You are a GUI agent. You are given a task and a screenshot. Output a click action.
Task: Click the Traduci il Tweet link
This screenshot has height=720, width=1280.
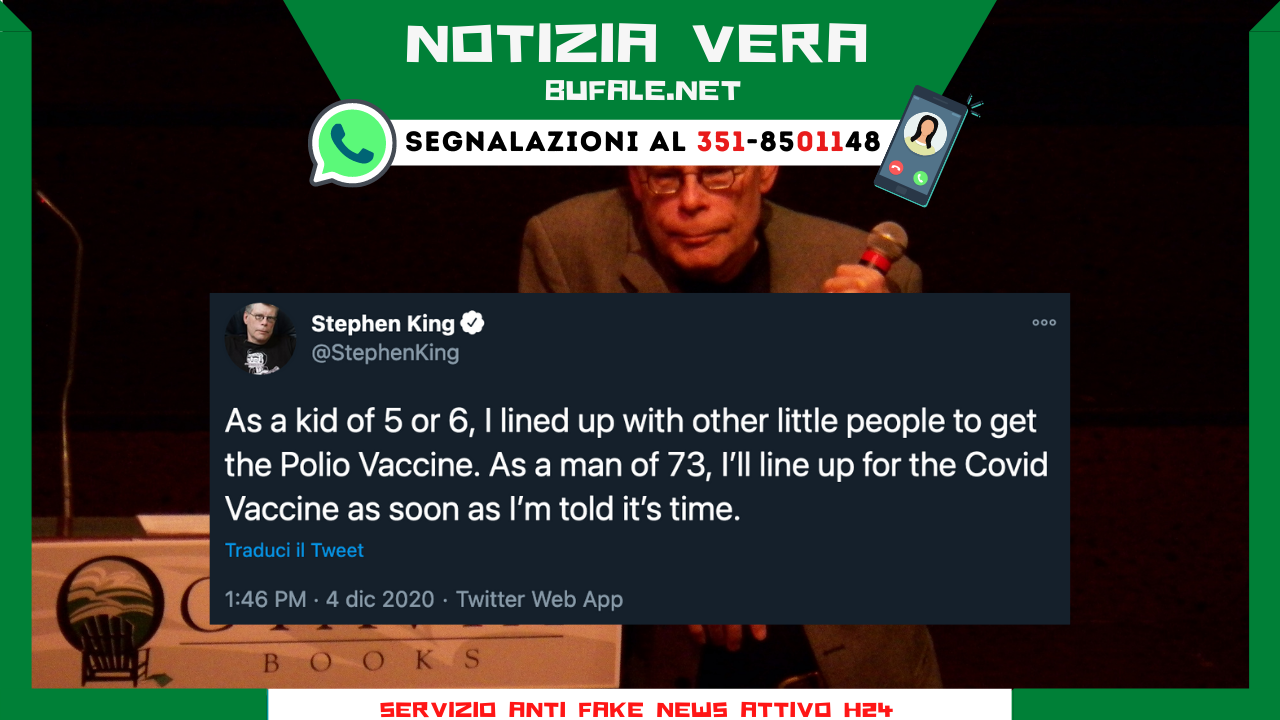pyautogui.click(x=294, y=550)
